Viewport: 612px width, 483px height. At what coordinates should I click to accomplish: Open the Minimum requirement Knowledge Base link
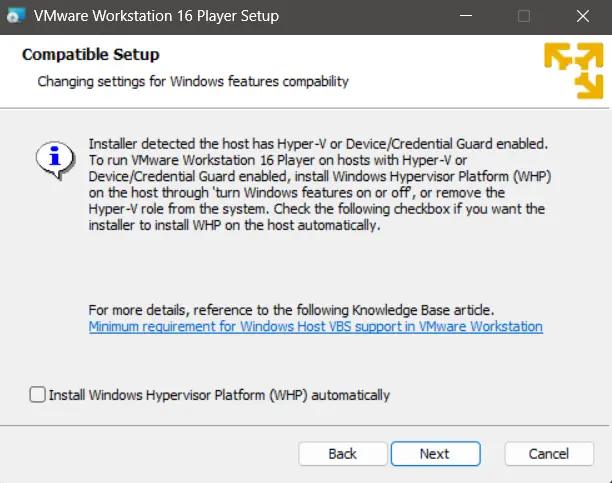315,327
